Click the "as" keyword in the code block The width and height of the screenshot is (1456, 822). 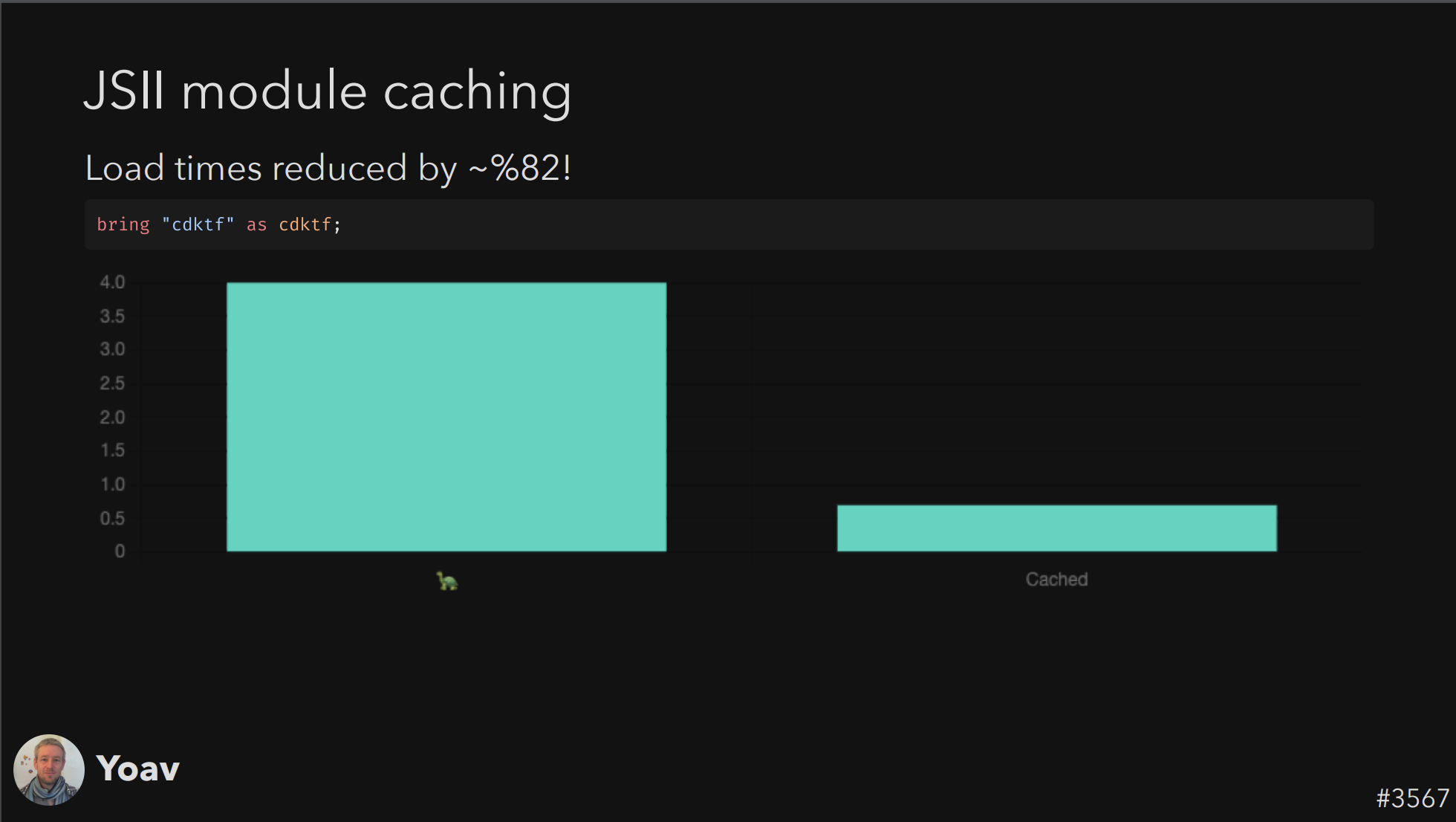pos(256,224)
